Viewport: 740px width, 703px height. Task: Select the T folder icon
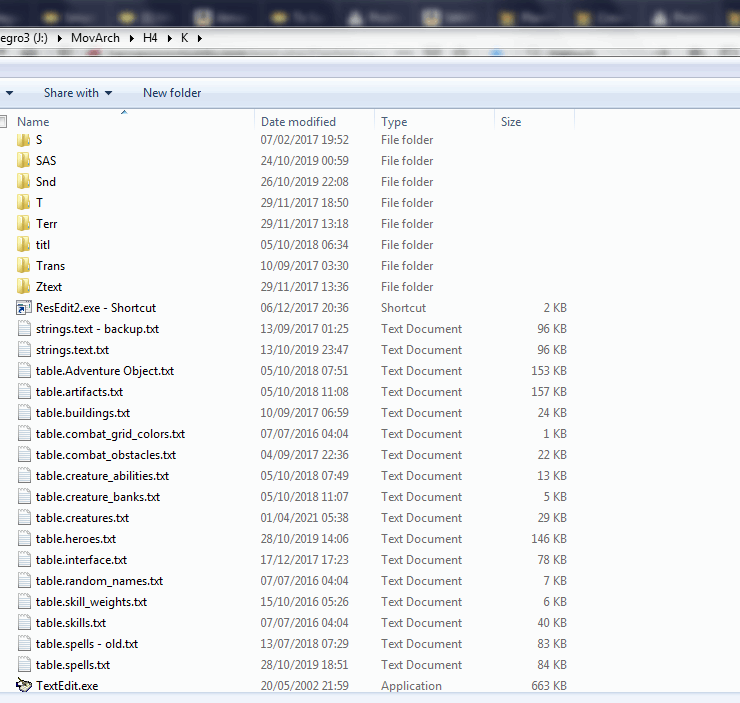[x=23, y=203]
